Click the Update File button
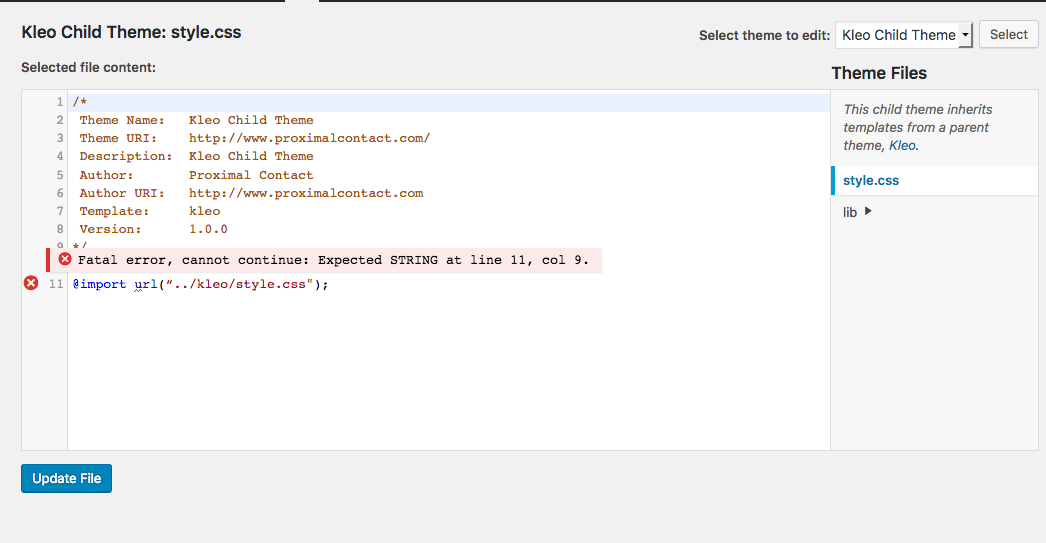 click(x=67, y=478)
